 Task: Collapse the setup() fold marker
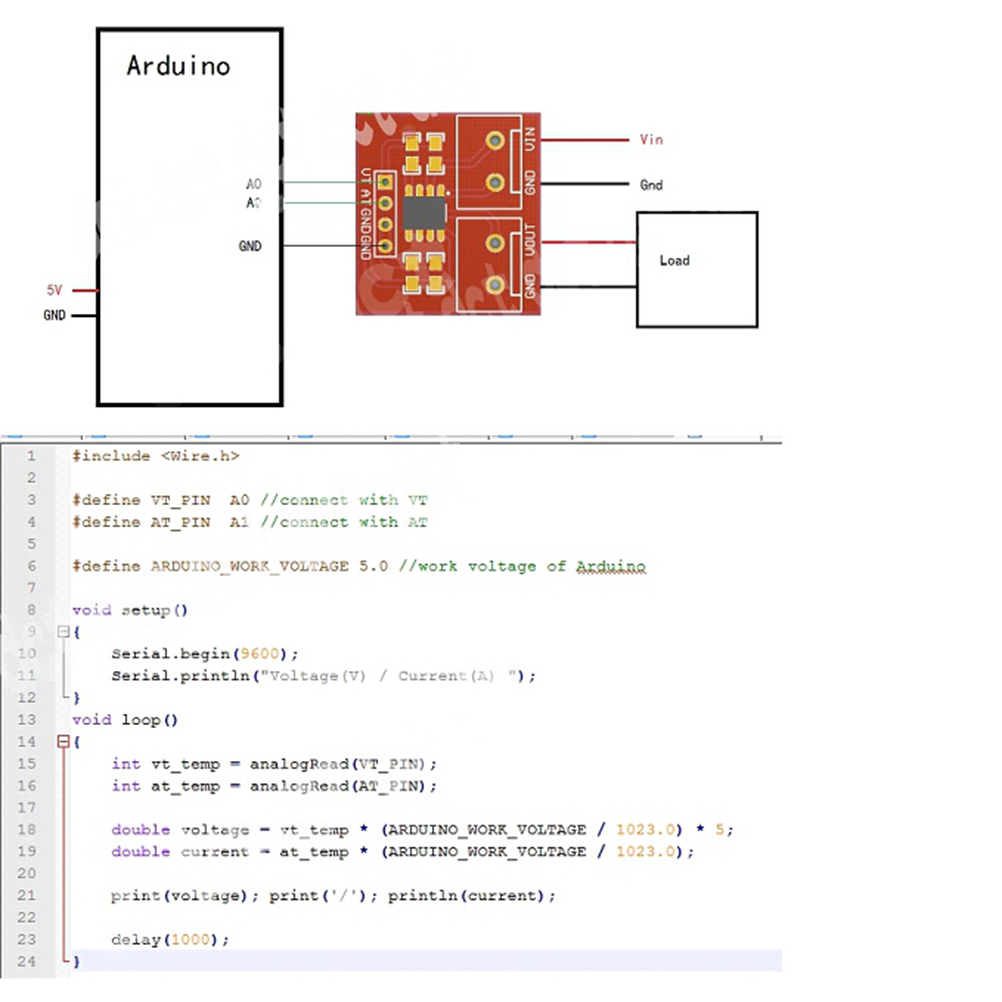(x=63, y=632)
